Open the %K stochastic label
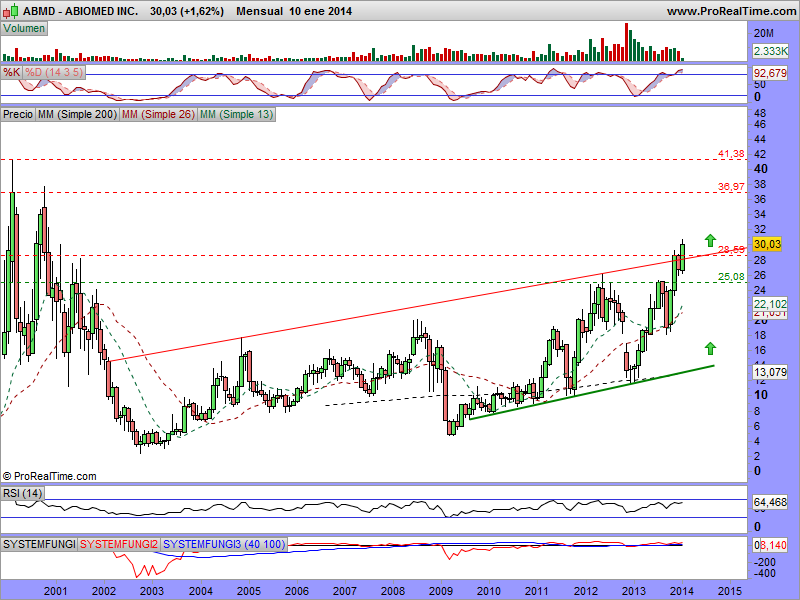 [12, 72]
